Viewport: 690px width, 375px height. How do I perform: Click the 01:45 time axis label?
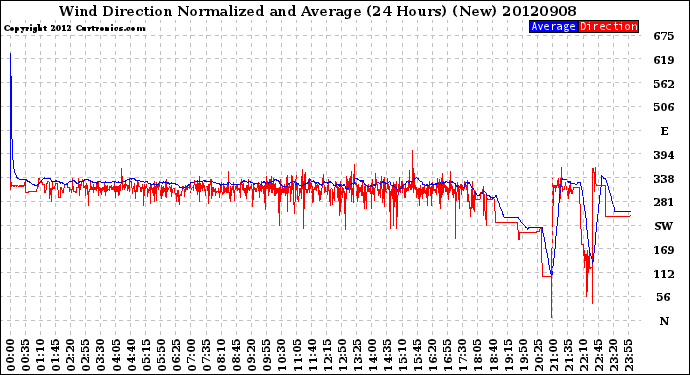[56, 355]
